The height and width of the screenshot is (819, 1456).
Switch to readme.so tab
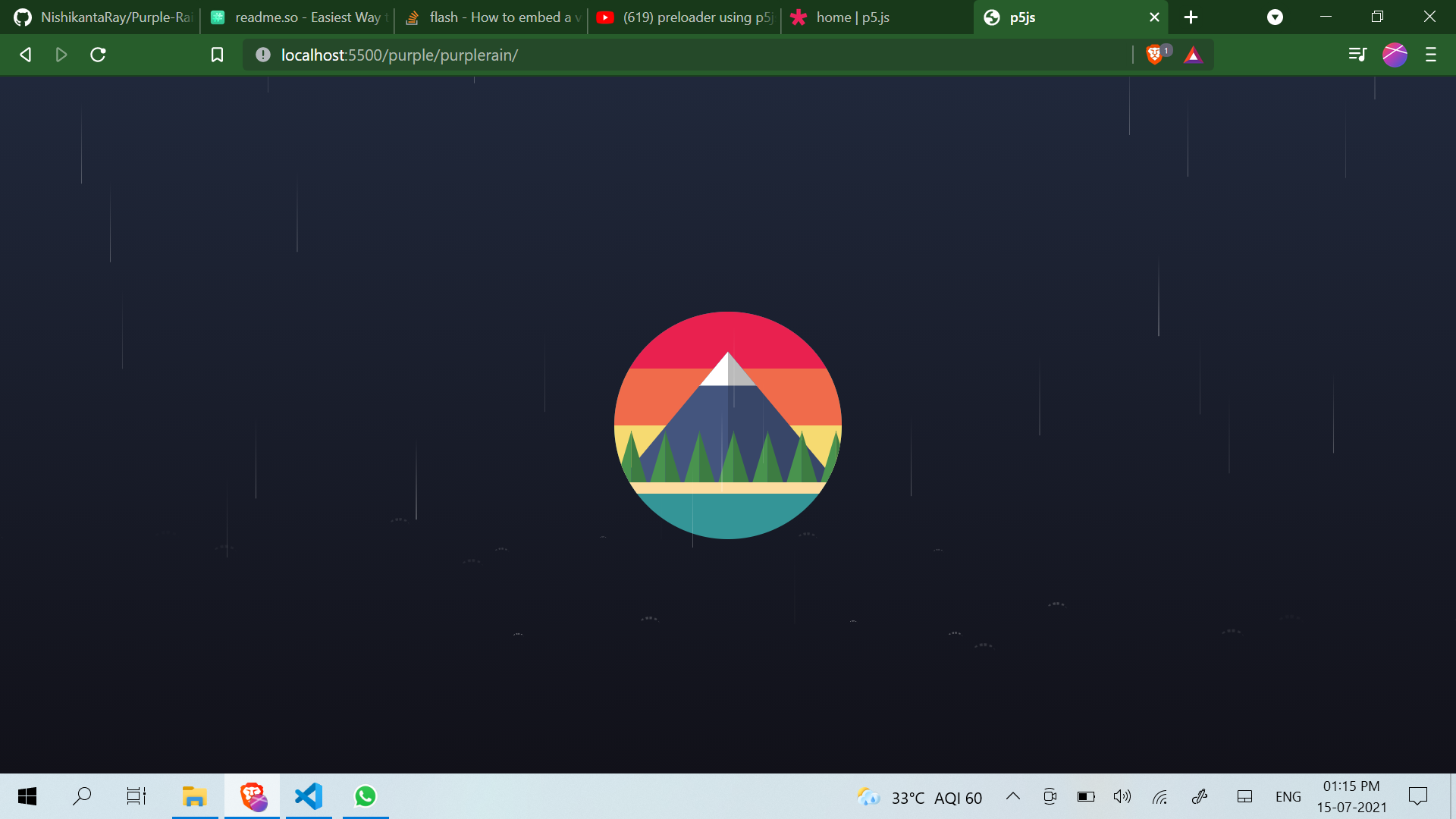pyautogui.click(x=303, y=17)
